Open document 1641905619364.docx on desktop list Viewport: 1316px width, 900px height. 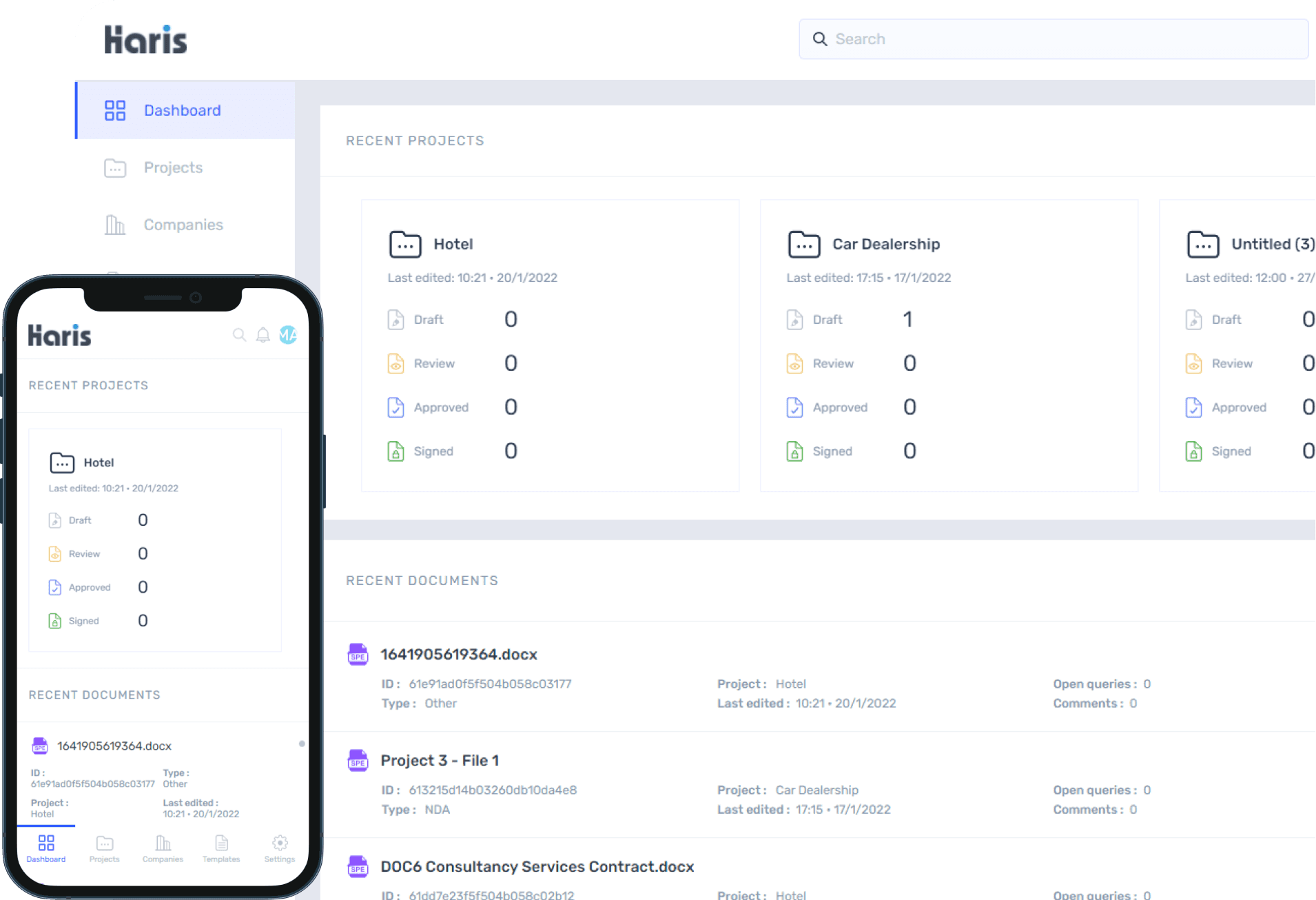click(459, 655)
